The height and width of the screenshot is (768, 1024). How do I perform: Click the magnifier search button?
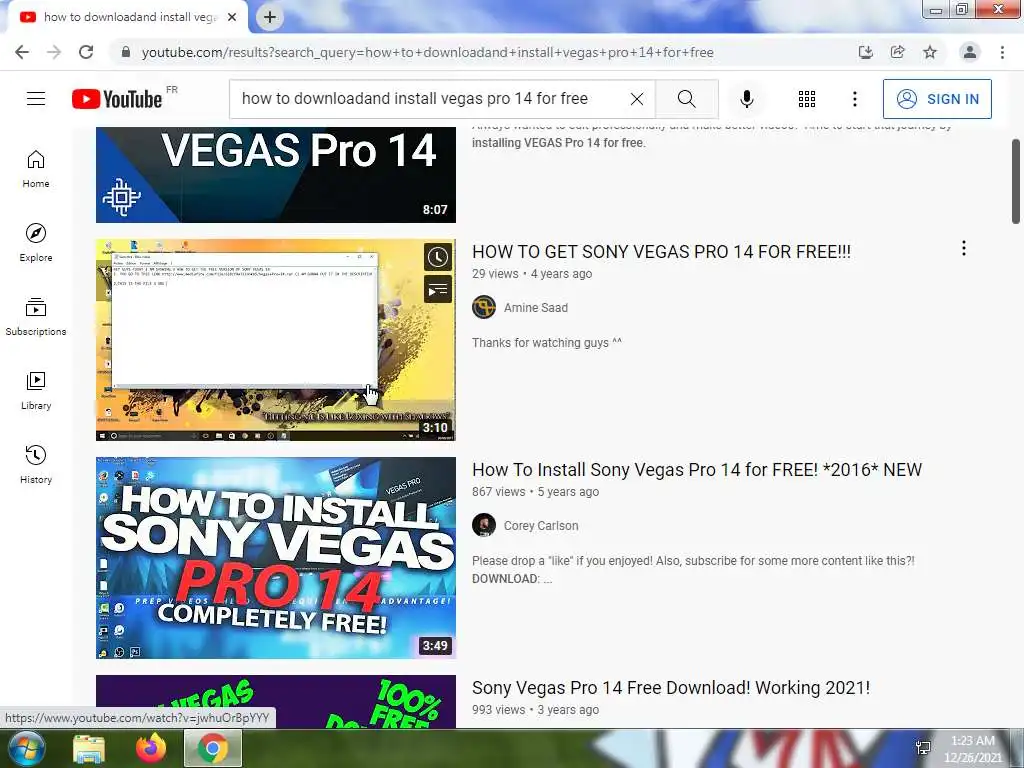(x=686, y=99)
